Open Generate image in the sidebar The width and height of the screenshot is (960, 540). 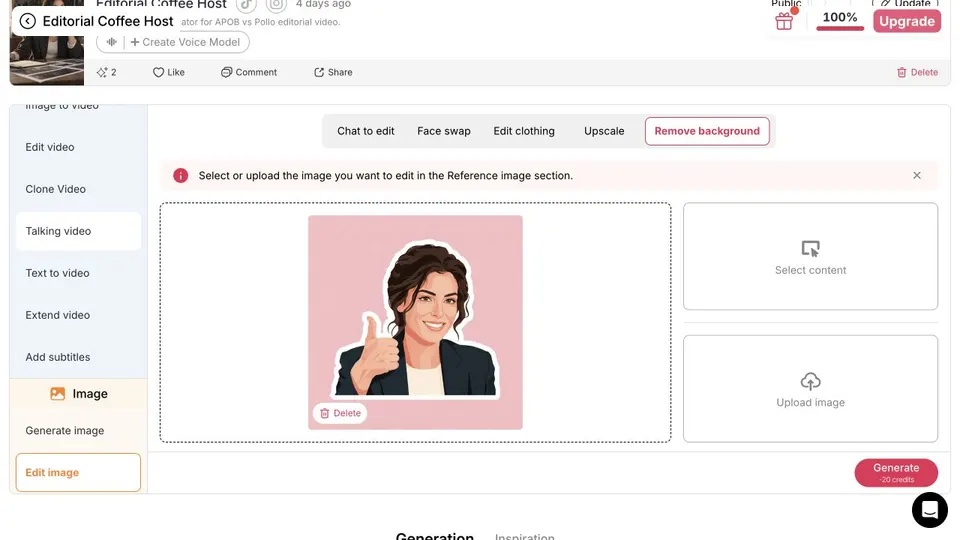point(78,430)
